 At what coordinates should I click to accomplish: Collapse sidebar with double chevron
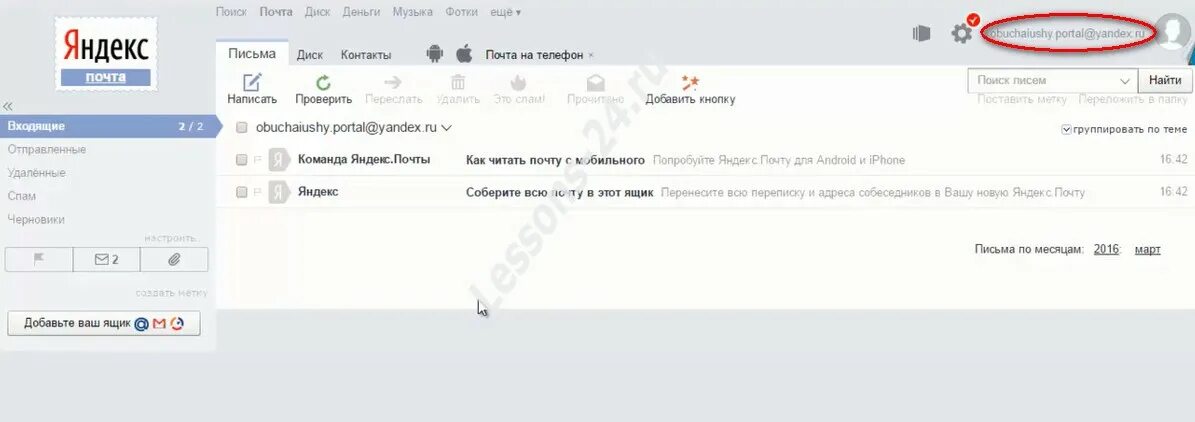click(x=8, y=106)
